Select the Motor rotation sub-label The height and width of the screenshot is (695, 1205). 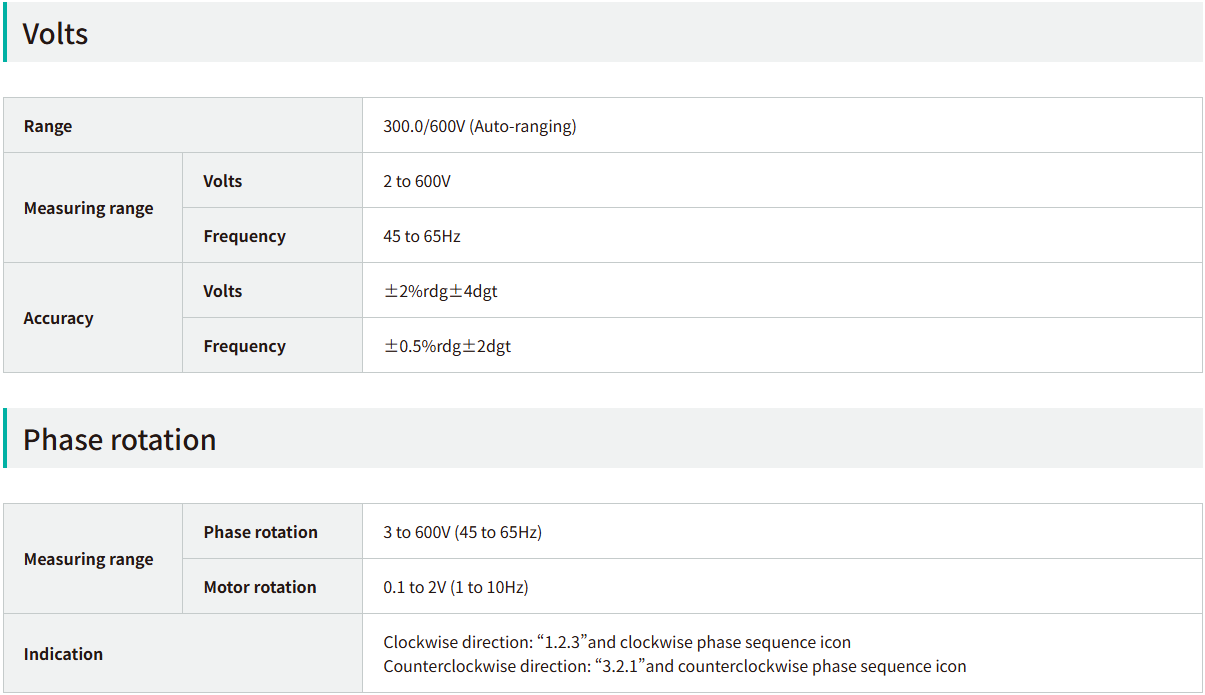(259, 587)
